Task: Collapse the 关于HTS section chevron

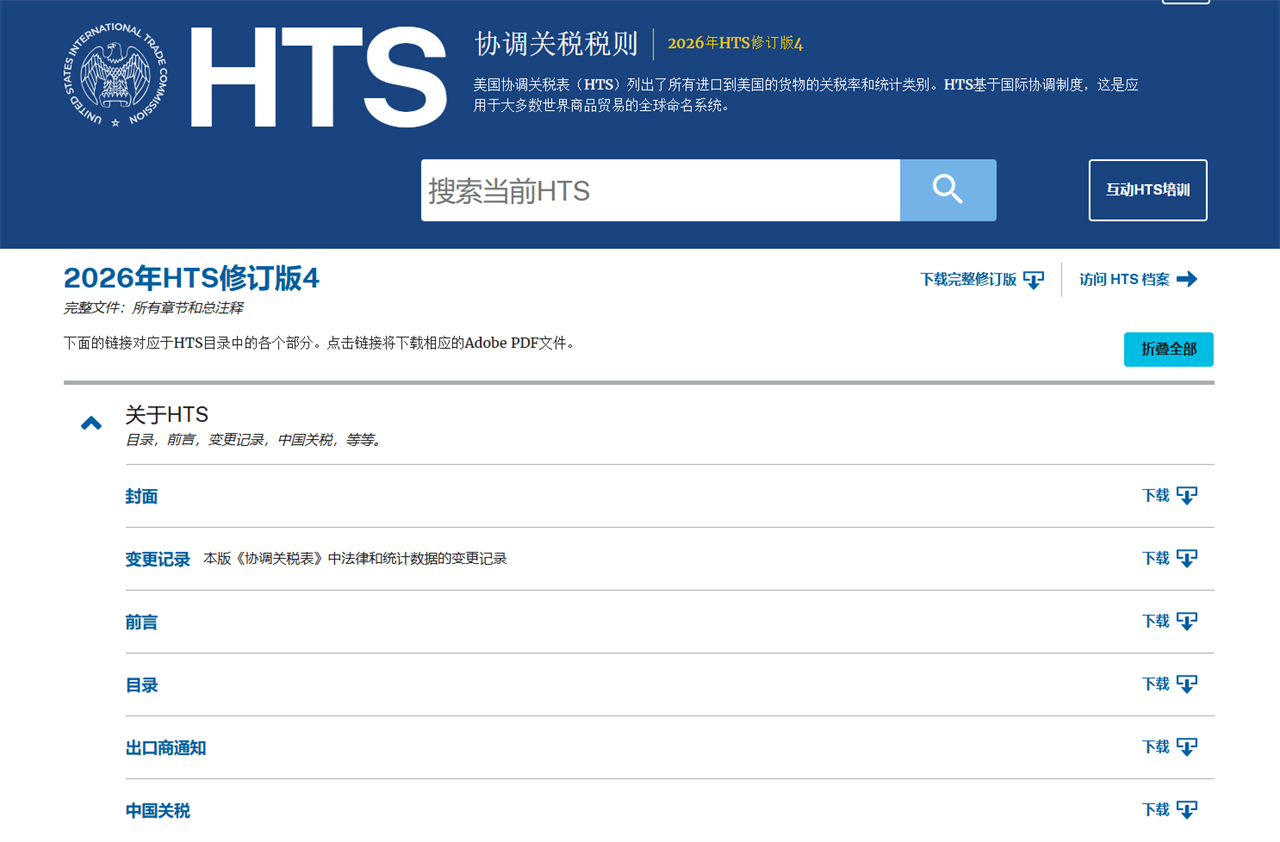Action: (x=91, y=424)
